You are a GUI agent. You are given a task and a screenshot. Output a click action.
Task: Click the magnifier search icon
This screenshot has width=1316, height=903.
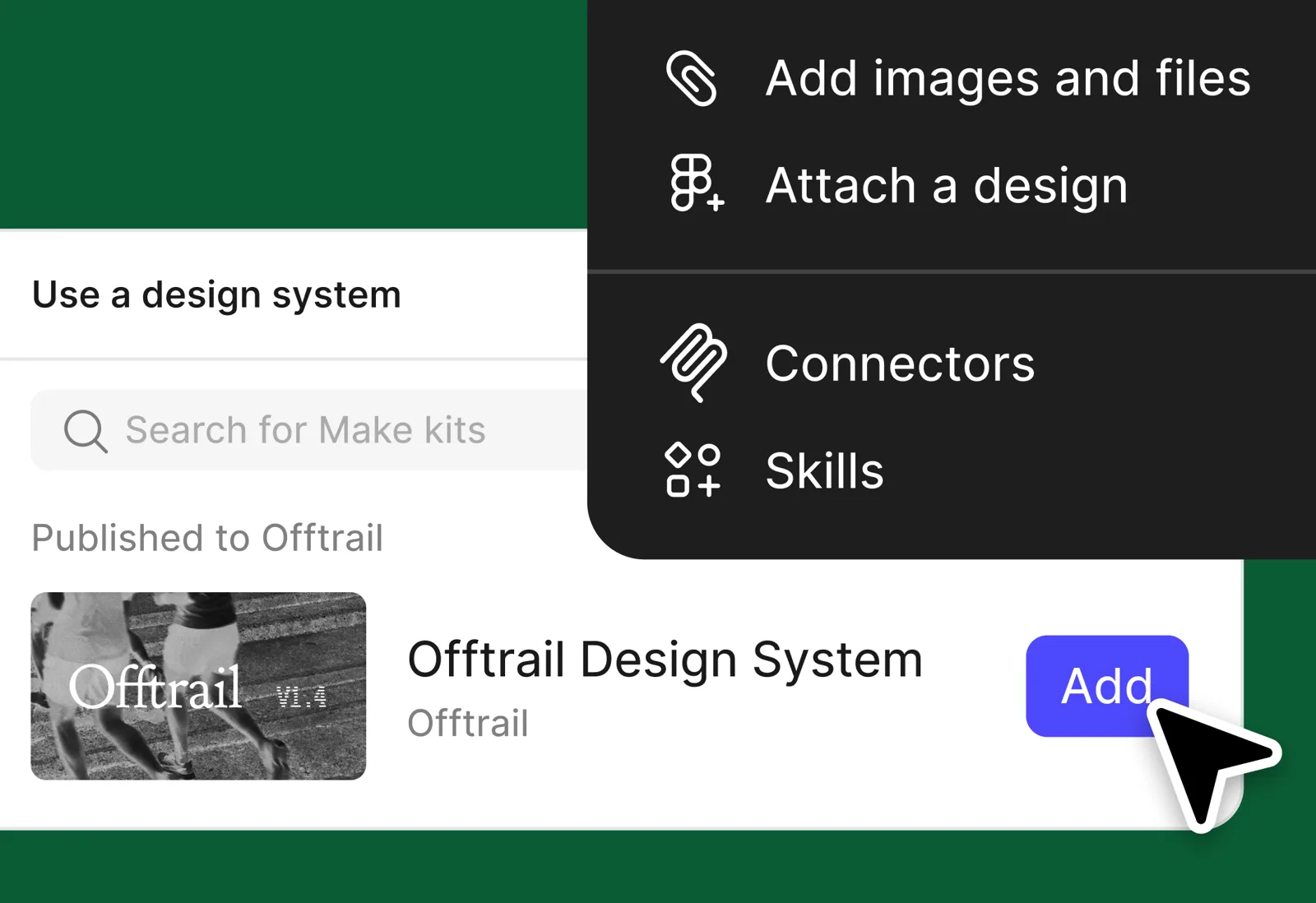[86, 430]
